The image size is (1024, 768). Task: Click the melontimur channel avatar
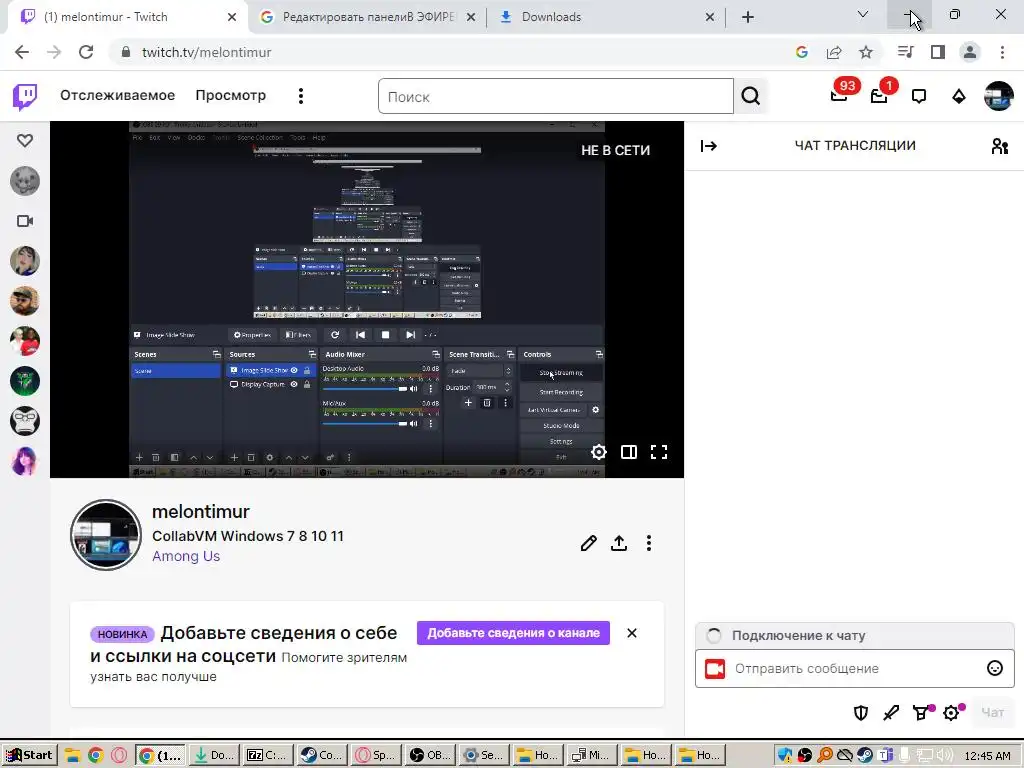106,535
